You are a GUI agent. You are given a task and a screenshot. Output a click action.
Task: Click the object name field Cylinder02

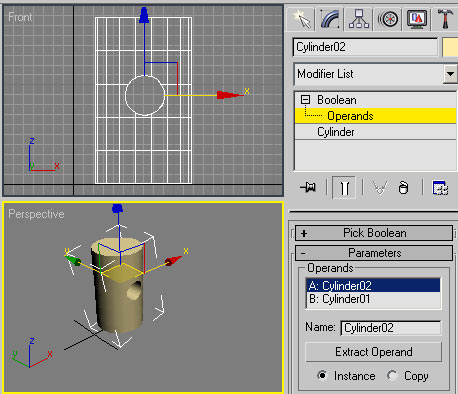[x=366, y=47]
